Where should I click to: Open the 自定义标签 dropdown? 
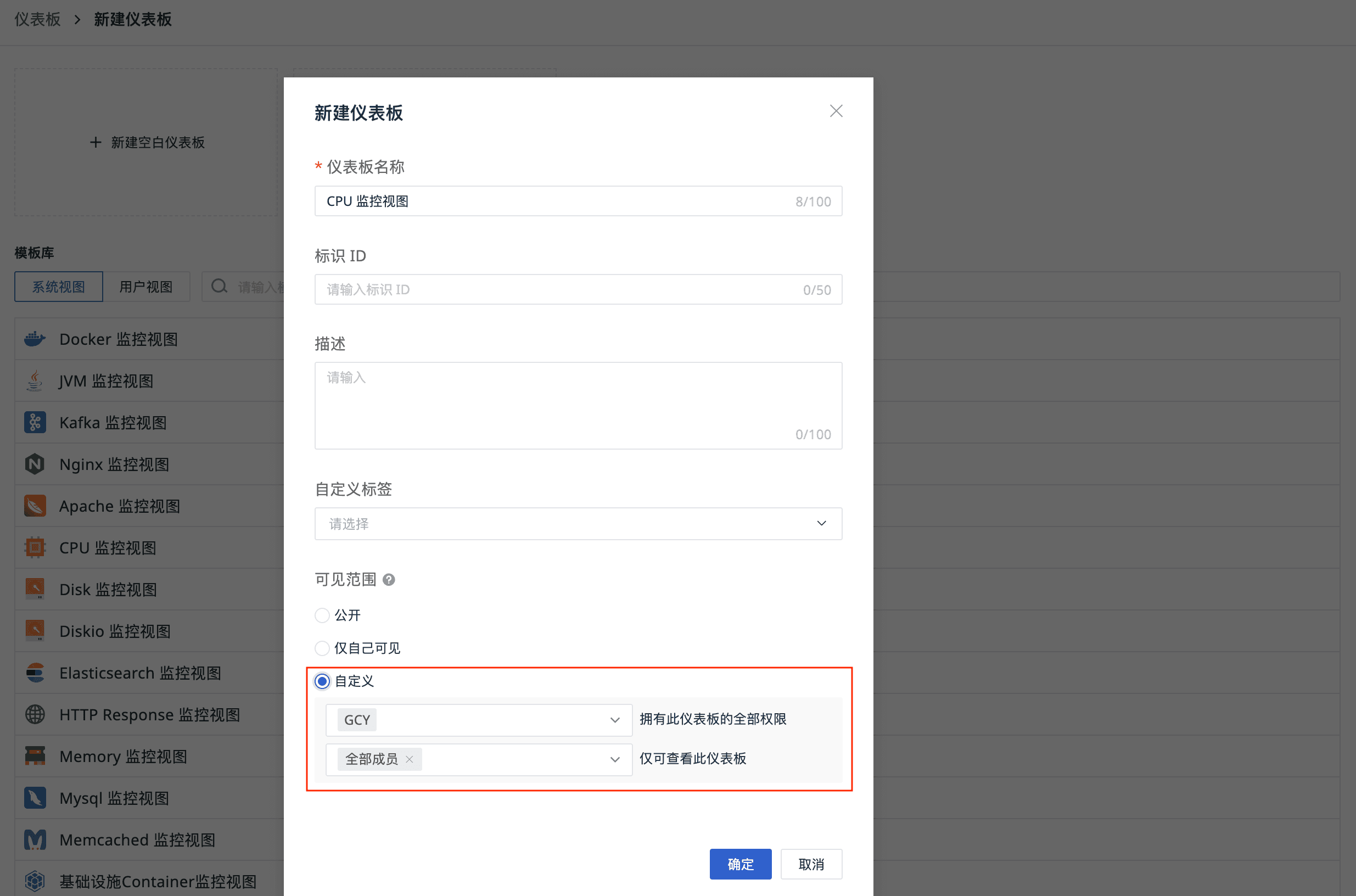pyautogui.click(x=578, y=523)
